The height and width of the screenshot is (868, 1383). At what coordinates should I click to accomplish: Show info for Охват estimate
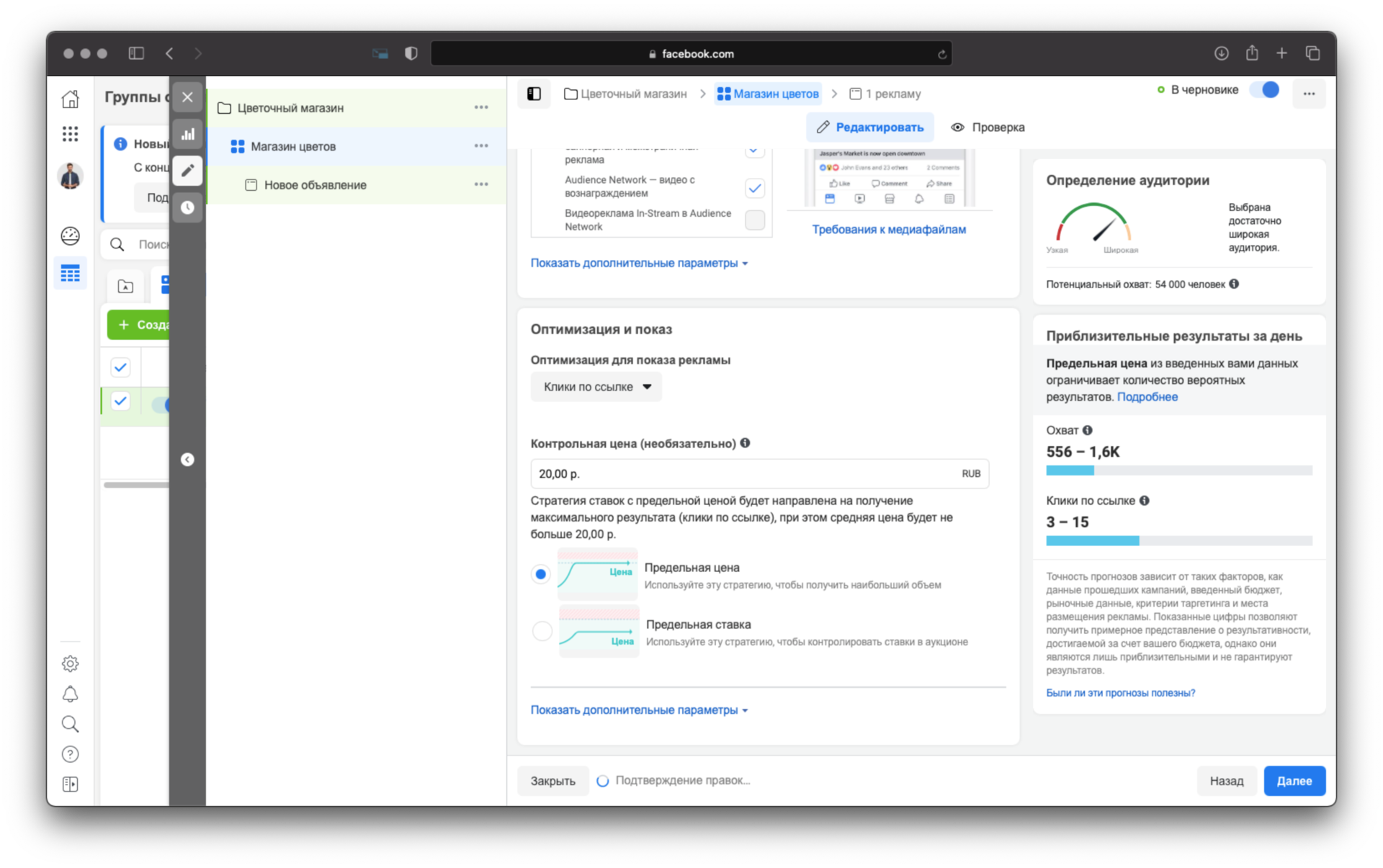click(x=1087, y=430)
